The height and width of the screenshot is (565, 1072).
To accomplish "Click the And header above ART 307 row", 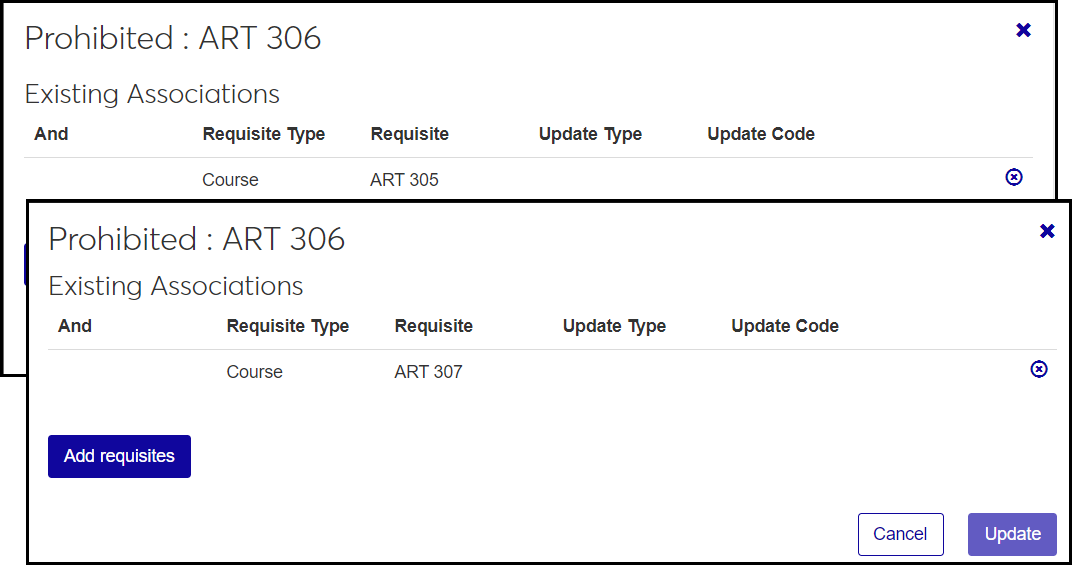I will [x=75, y=326].
